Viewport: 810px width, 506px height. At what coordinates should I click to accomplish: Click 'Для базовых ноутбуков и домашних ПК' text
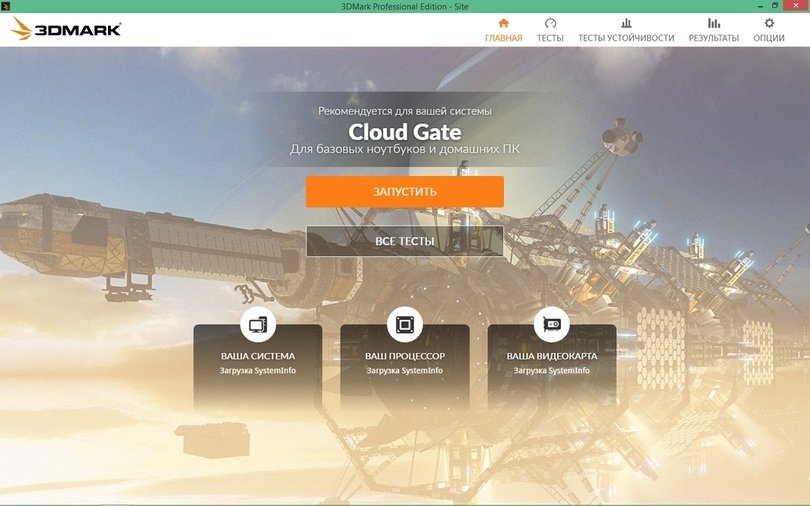[x=404, y=150]
